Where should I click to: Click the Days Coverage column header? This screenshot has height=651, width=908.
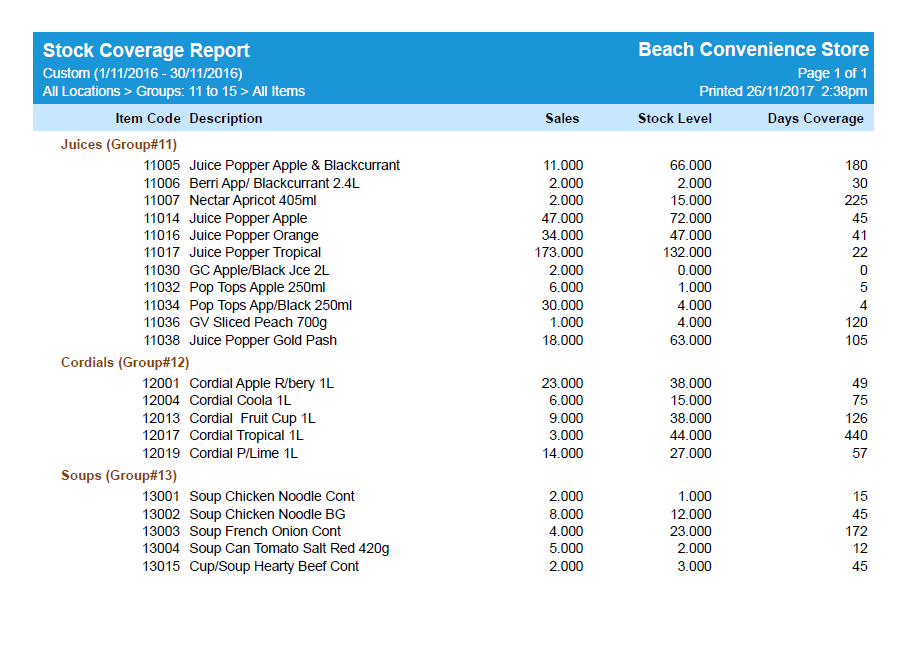click(x=815, y=118)
